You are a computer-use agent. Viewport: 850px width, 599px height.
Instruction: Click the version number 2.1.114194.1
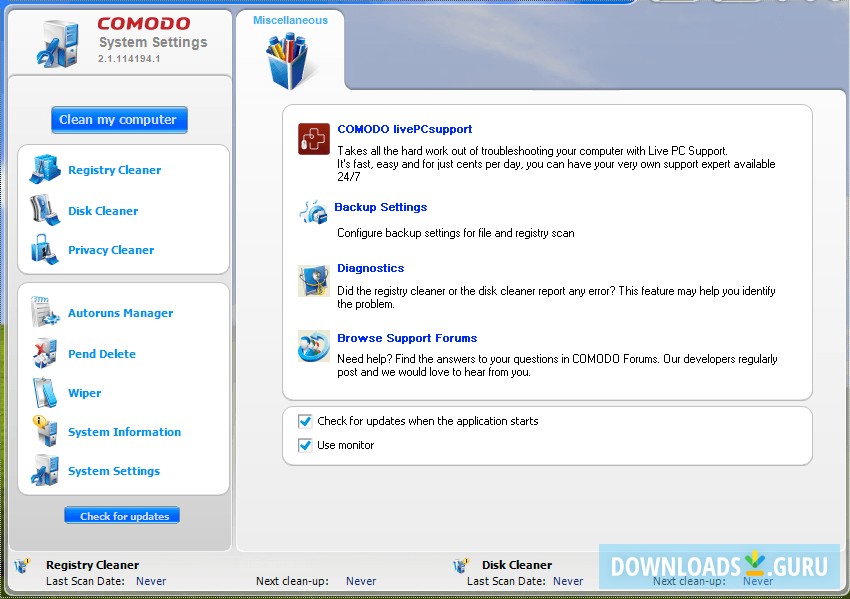(x=129, y=59)
